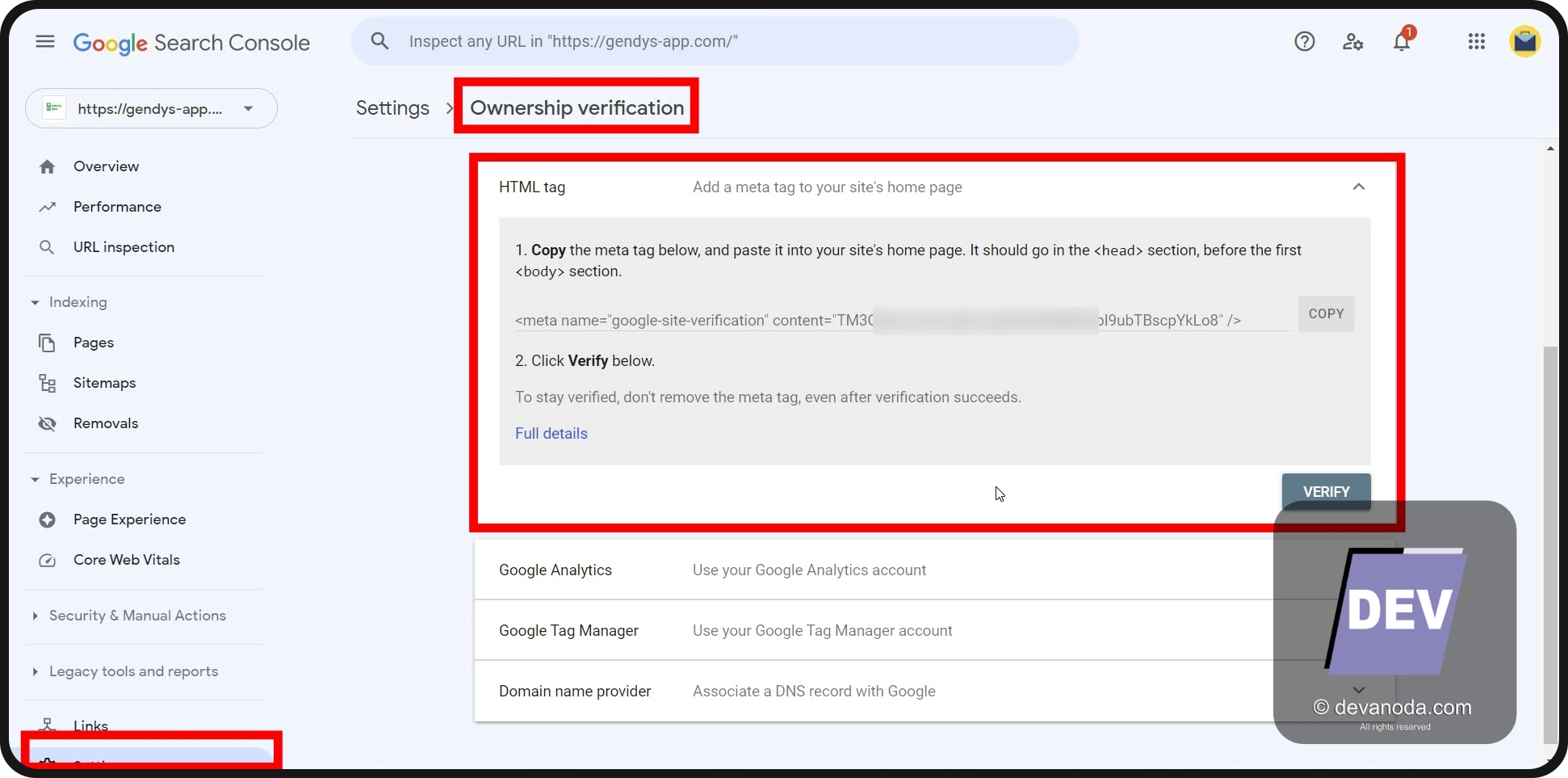Go back to Settings breadcrumb

[392, 107]
